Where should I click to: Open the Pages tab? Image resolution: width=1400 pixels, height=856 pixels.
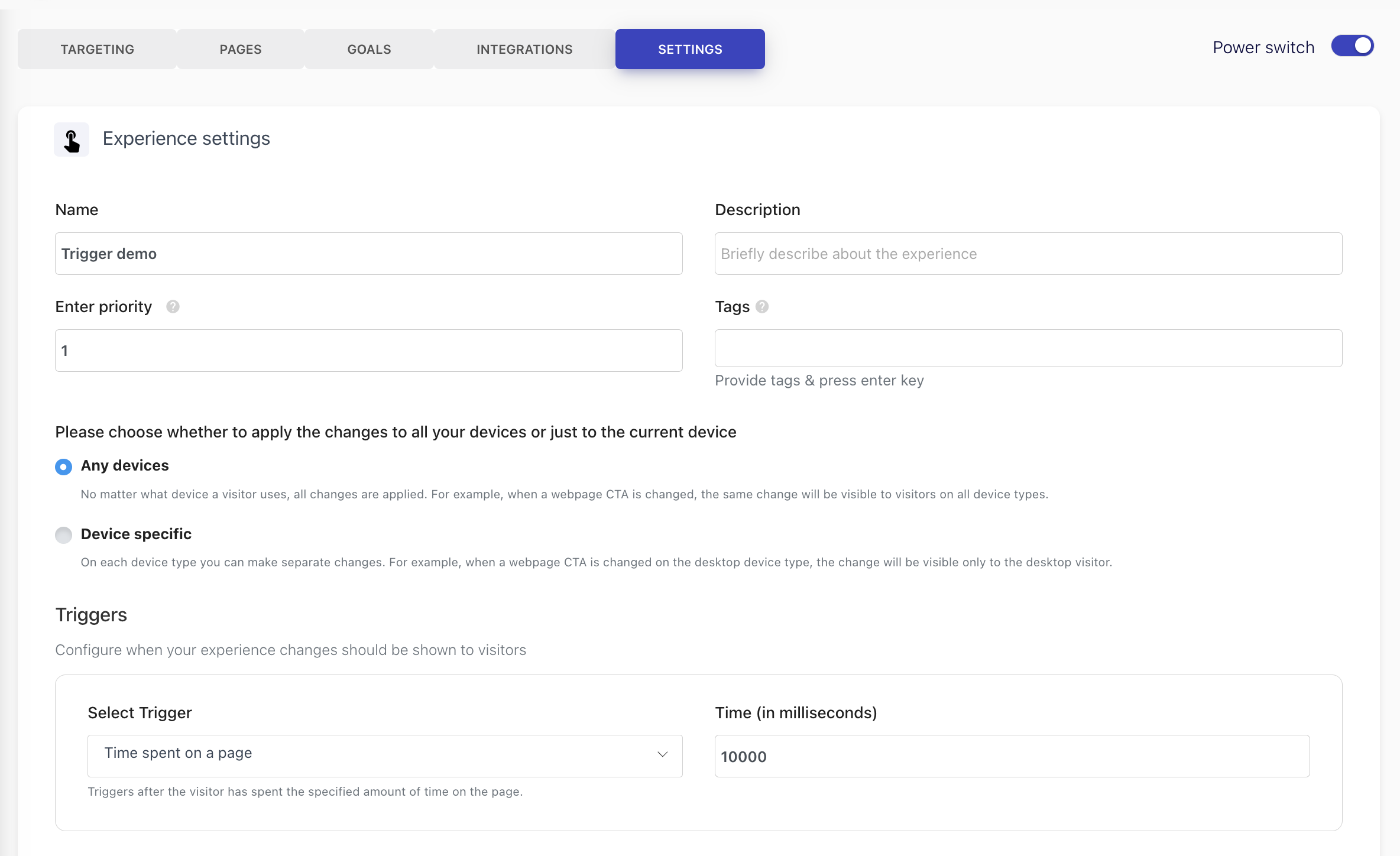(240, 49)
